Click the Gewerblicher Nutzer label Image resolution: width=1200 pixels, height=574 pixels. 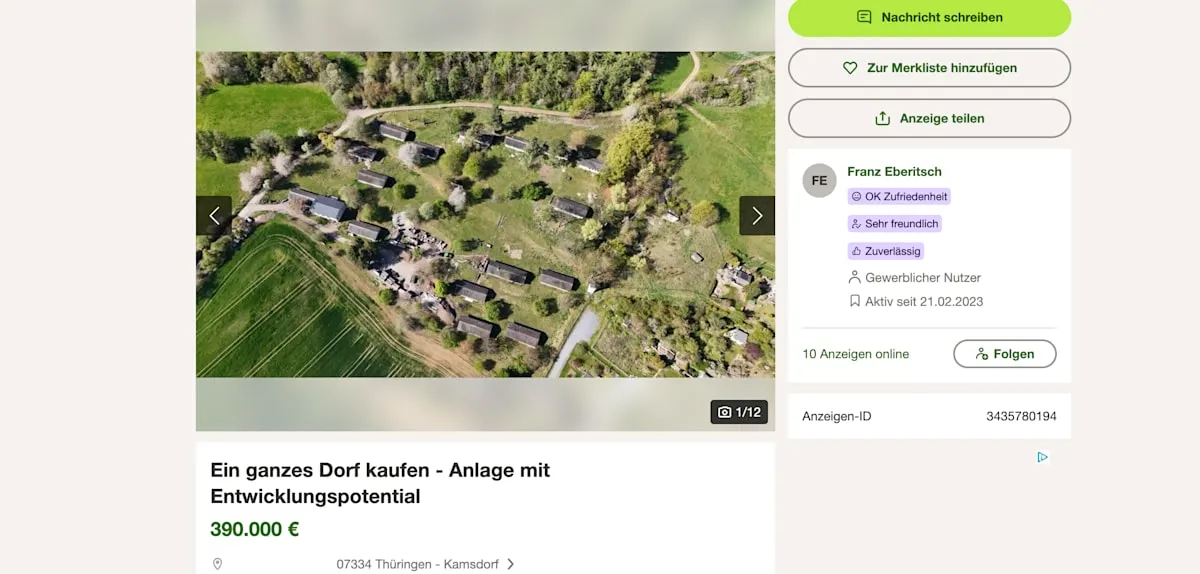(923, 277)
